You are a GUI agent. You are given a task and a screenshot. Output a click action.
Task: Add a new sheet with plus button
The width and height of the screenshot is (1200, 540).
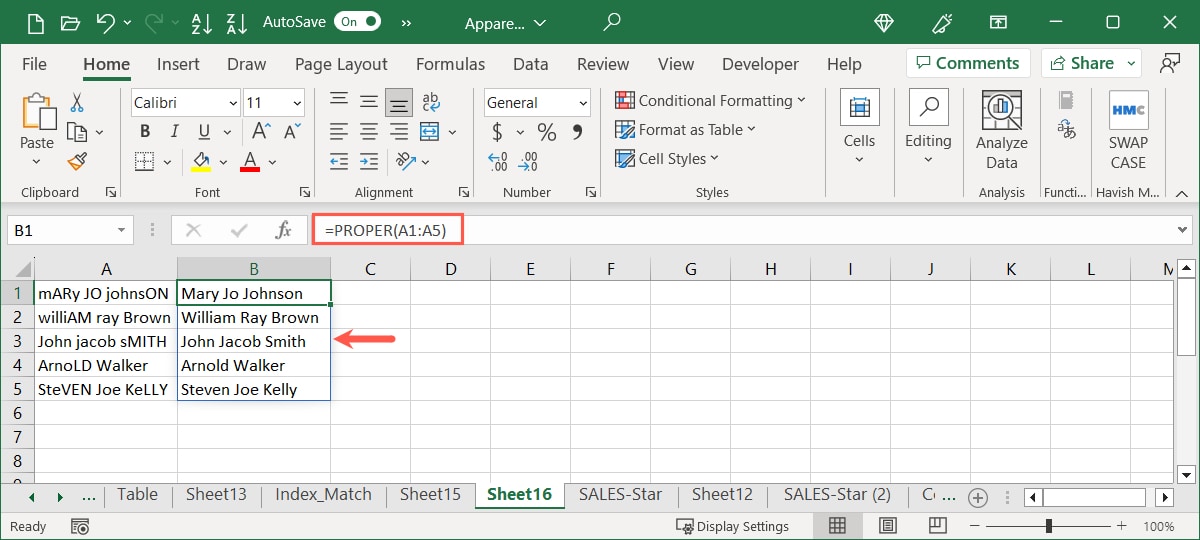coord(978,497)
